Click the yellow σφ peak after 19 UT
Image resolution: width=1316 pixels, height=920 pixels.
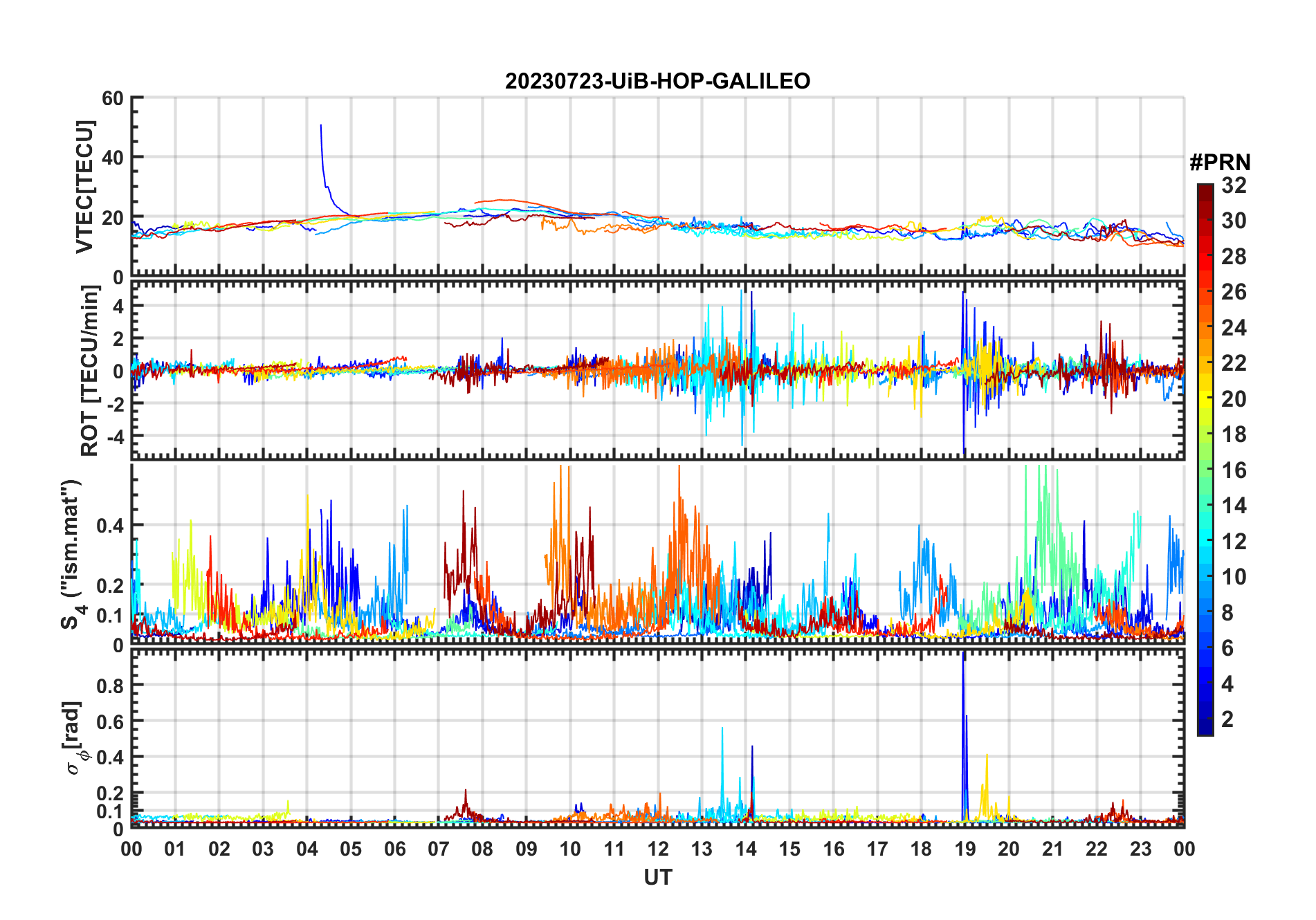pyautogui.click(x=987, y=756)
